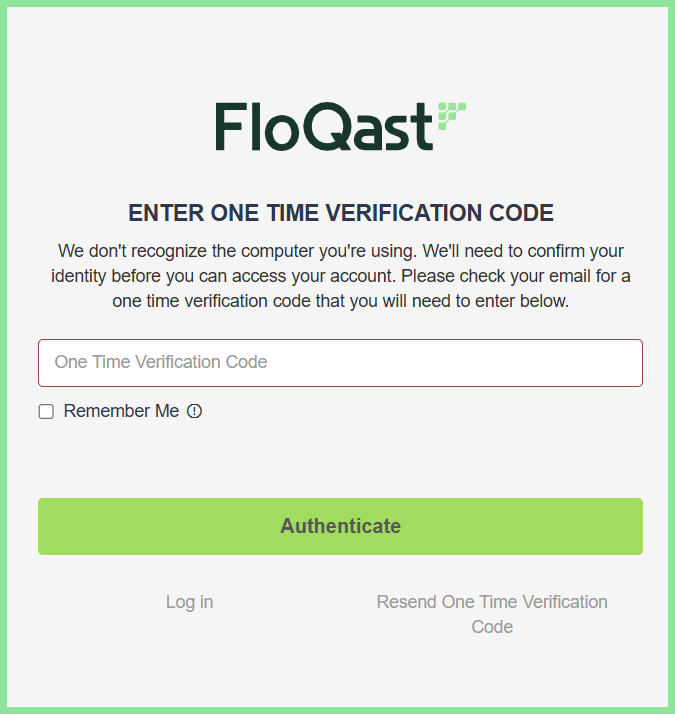The width and height of the screenshot is (675, 714).
Task: Submit the code with Authenticate
Action: [340, 526]
